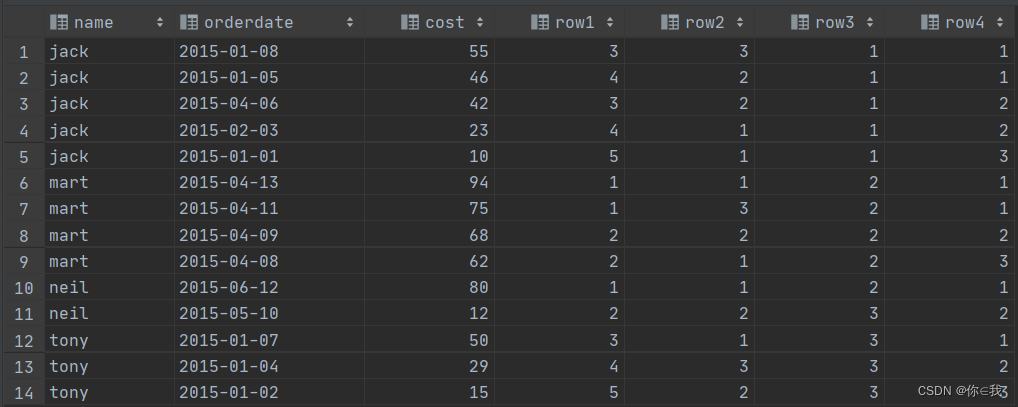The height and width of the screenshot is (407, 1018).
Task: Click the neil name cell in row 11
Action: pyautogui.click(x=109, y=314)
